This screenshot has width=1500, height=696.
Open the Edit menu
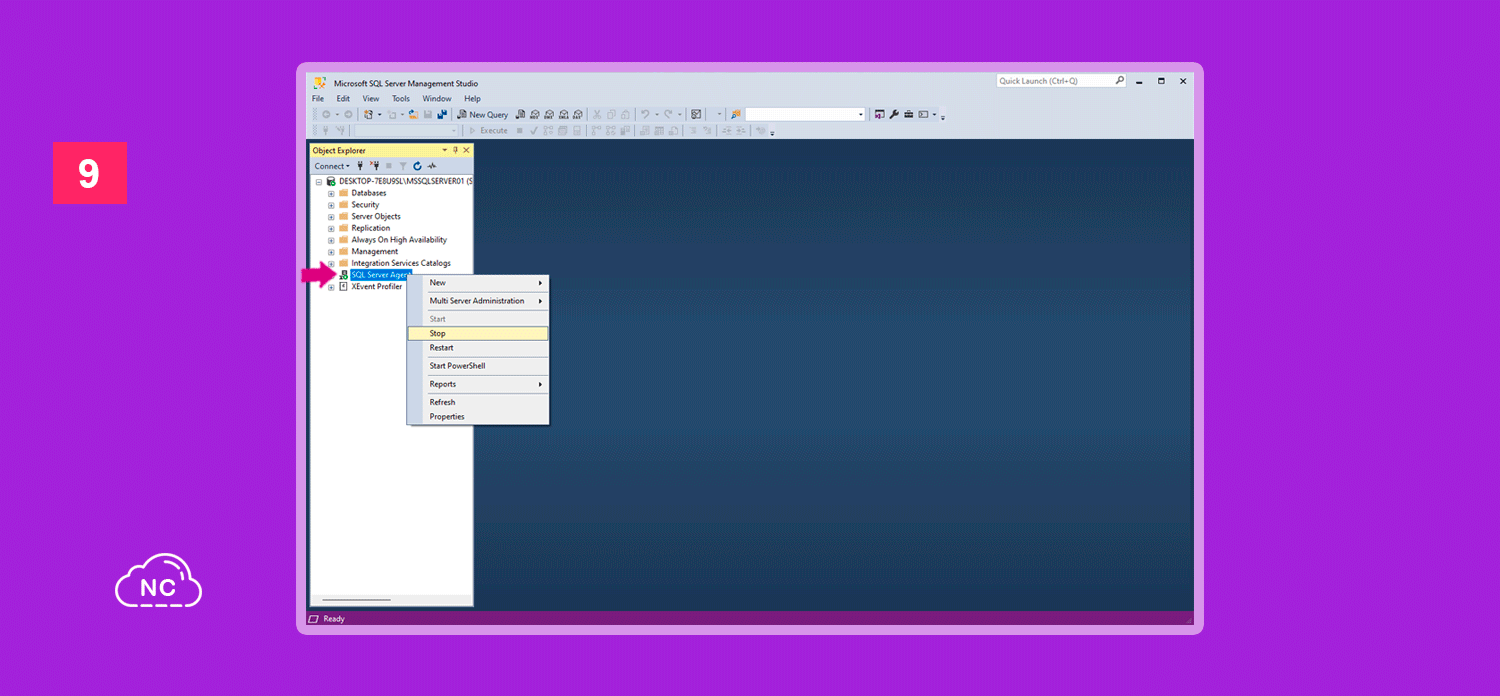click(x=343, y=99)
